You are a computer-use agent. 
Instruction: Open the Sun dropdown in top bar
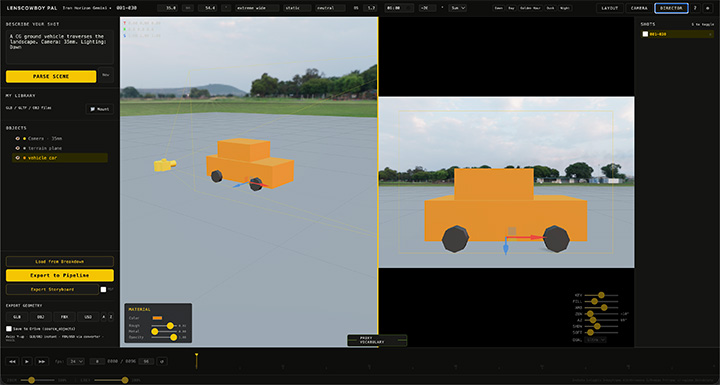(x=458, y=8)
